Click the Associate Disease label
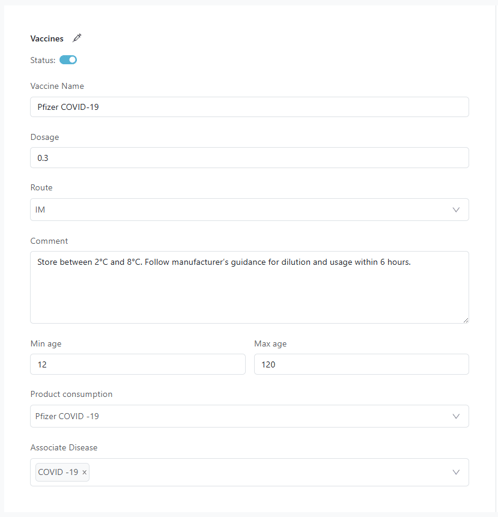Viewport: 498px width, 517px height. click(64, 447)
